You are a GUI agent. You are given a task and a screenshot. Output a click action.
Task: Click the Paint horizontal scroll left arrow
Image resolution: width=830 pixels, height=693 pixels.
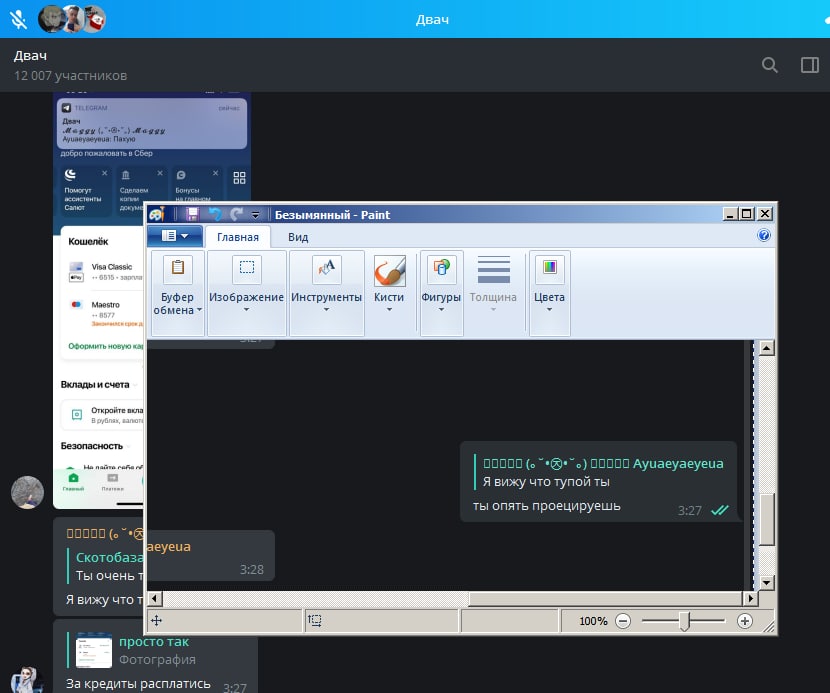(x=155, y=599)
